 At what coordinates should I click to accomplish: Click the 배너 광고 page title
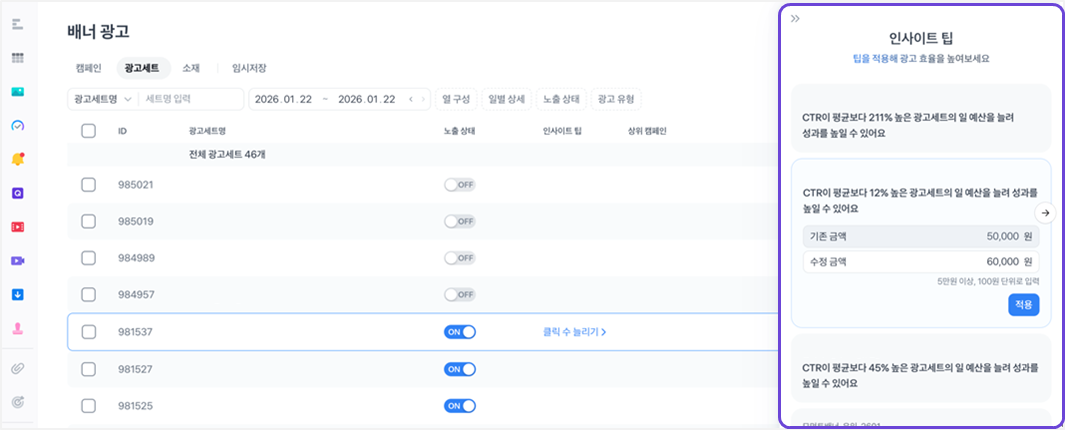click(98, 31)
